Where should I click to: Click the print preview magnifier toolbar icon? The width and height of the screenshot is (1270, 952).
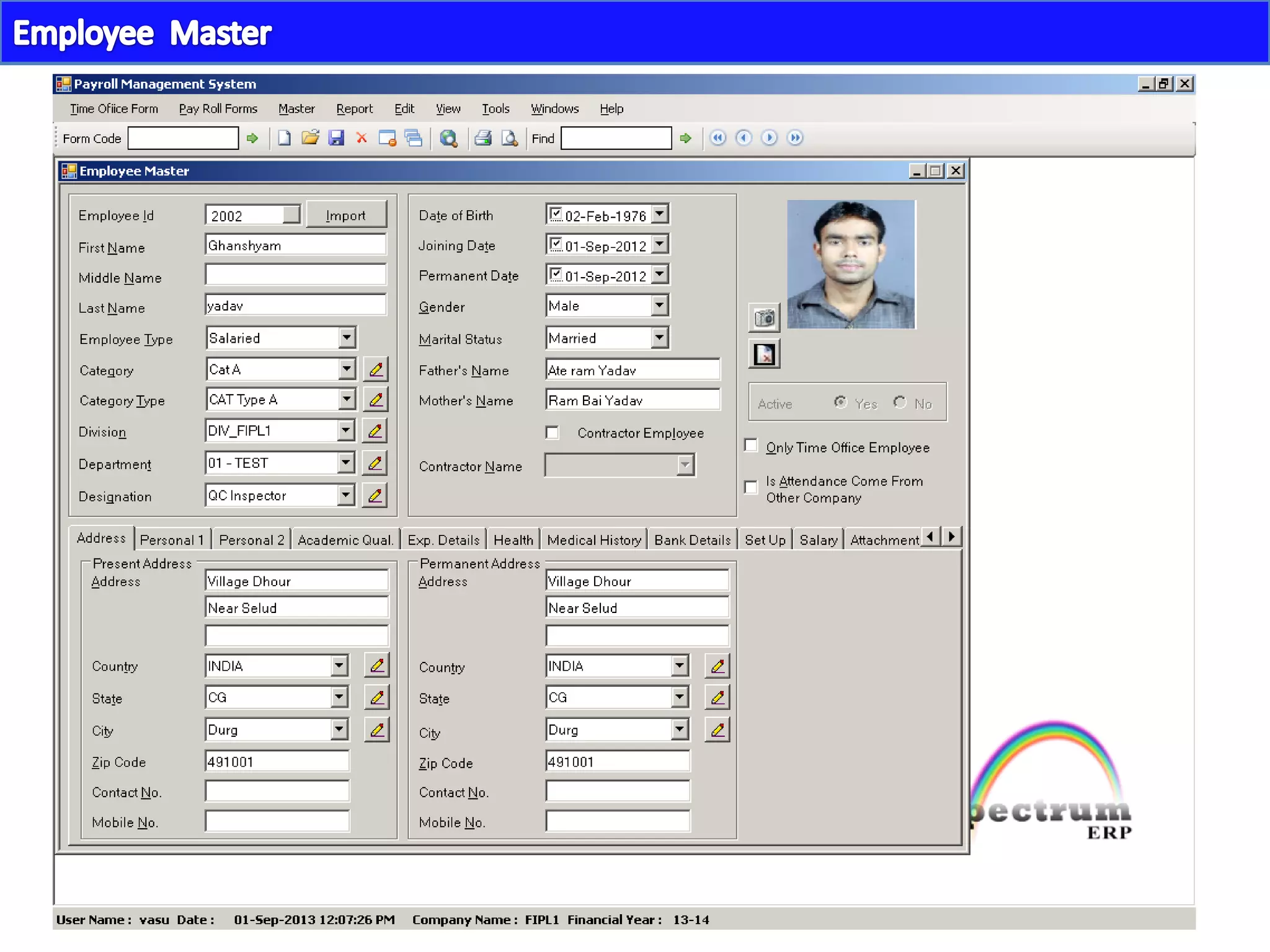tap(509, 138)
